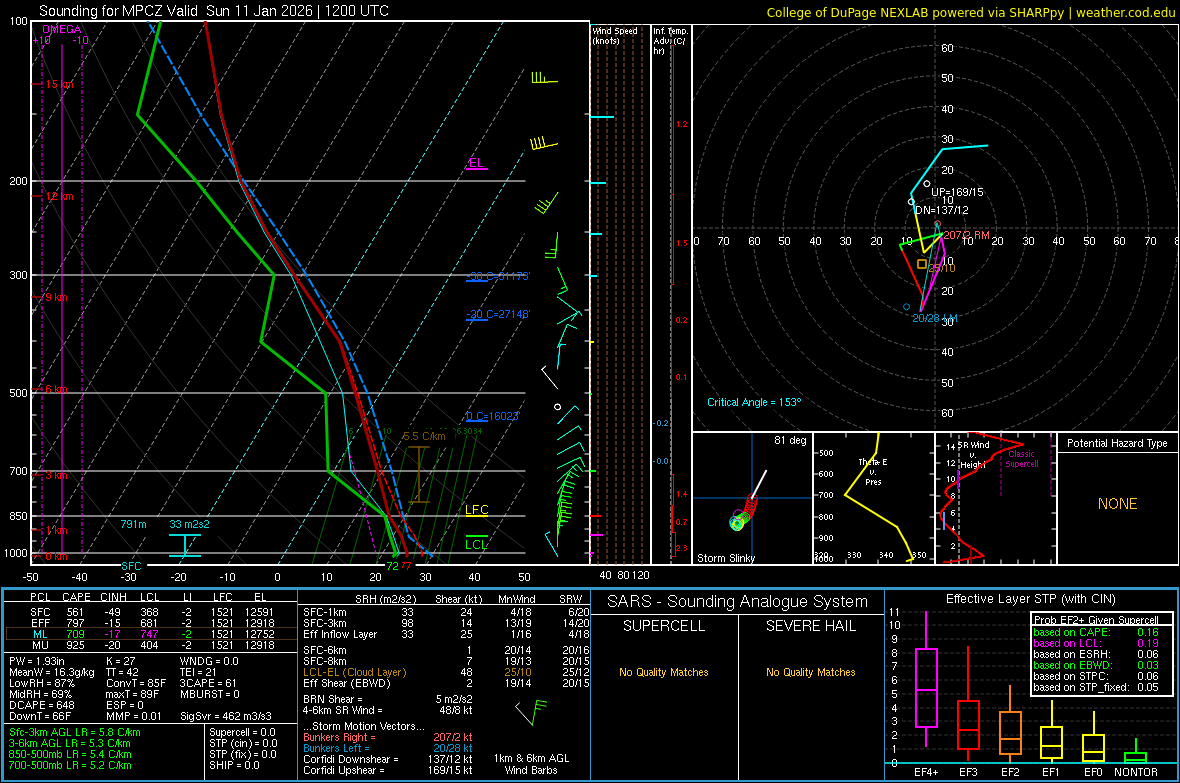1180x783 pixels.
Task: Click the 'DownT = 66F' value
Action: 40,716
